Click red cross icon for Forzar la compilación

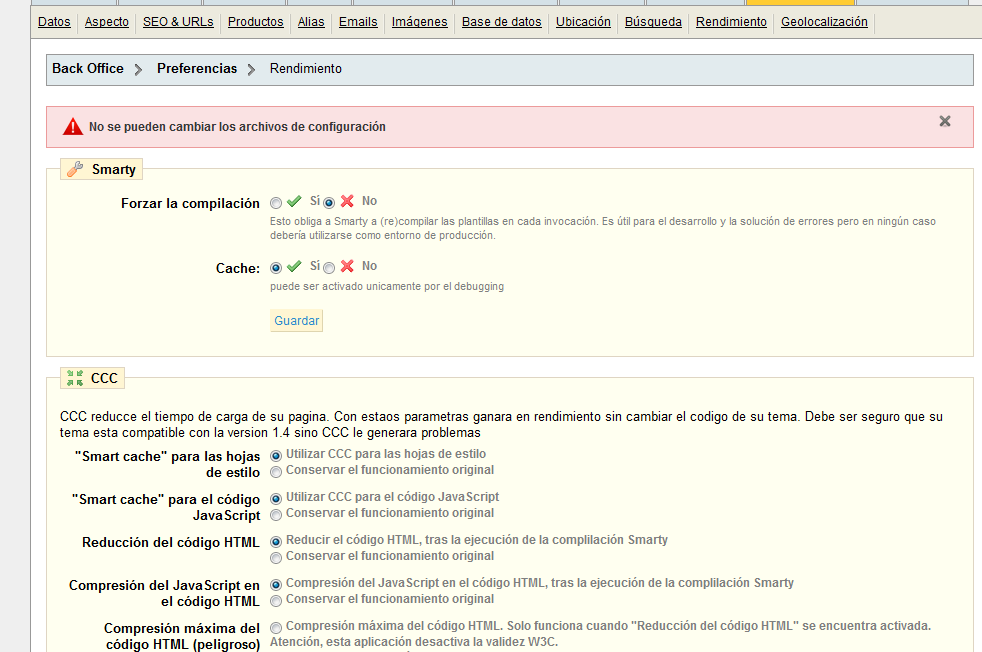pyautogui.click(x=347, y=201)
